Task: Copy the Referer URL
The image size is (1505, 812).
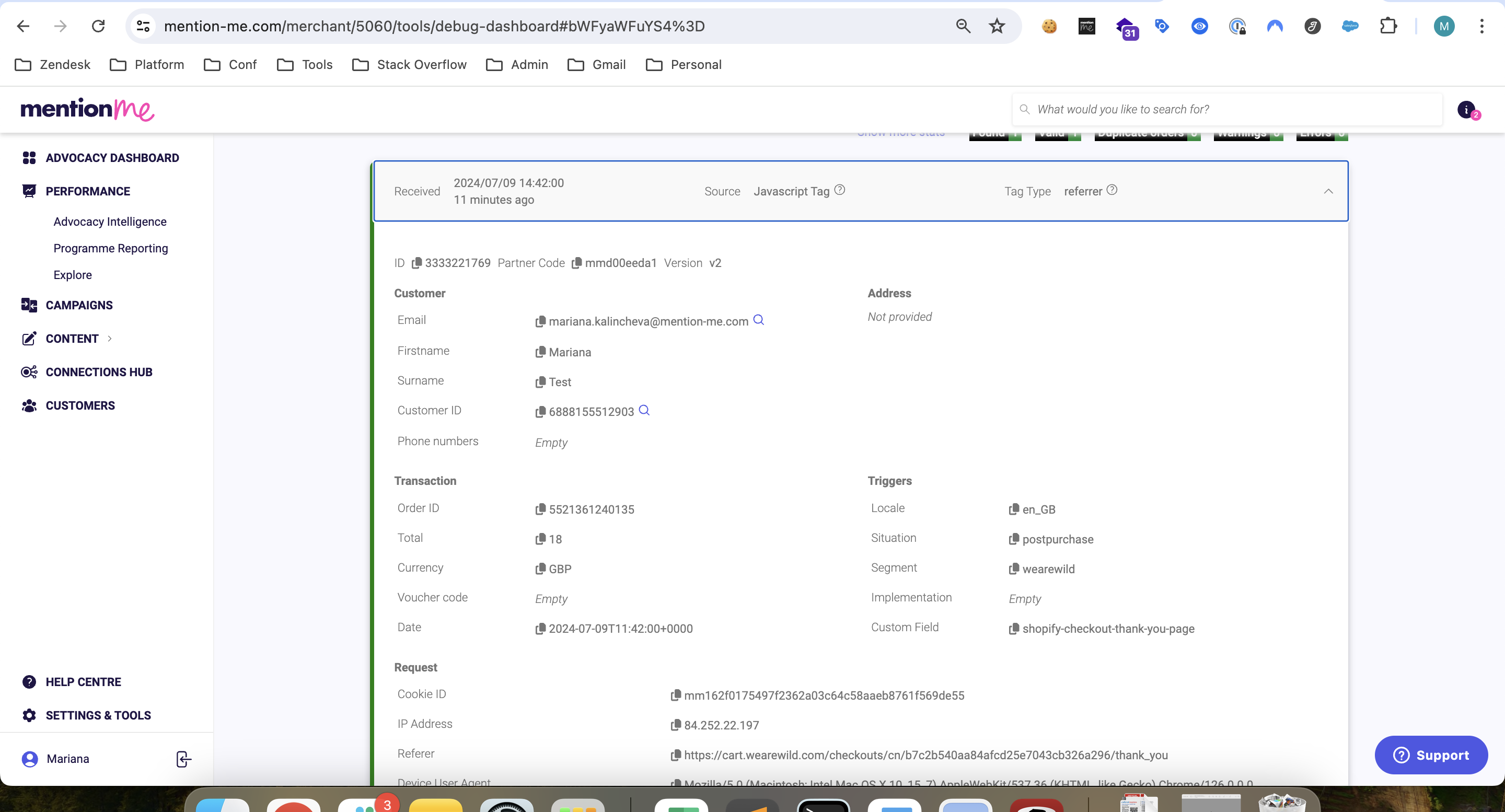Action: point(675,755)
